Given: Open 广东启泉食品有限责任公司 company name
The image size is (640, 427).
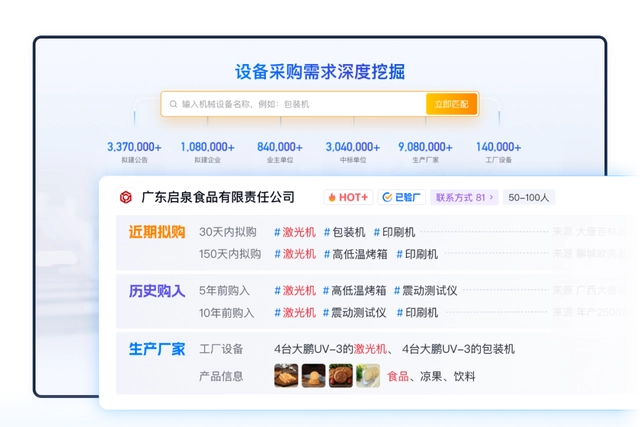Looking at the screenshot, I should pos(218,197).
